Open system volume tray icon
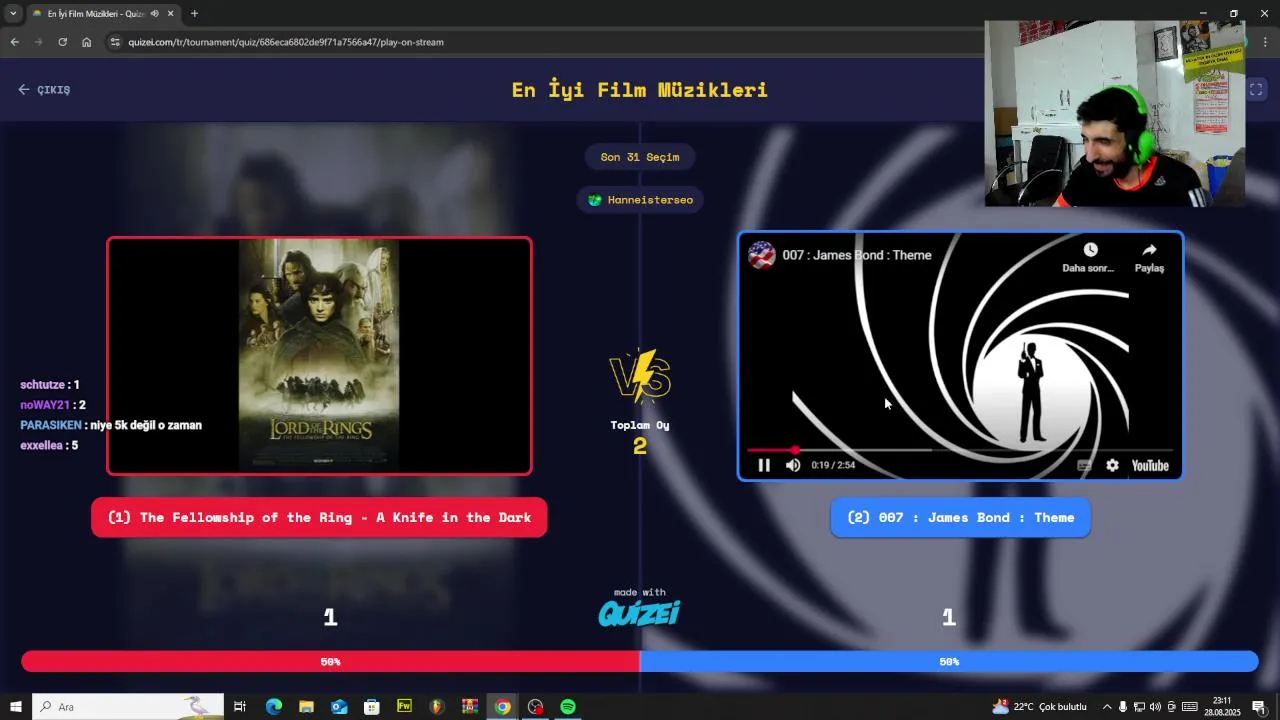The height and width of the screenshot is (720, 1280). (x=1155, y=707)
